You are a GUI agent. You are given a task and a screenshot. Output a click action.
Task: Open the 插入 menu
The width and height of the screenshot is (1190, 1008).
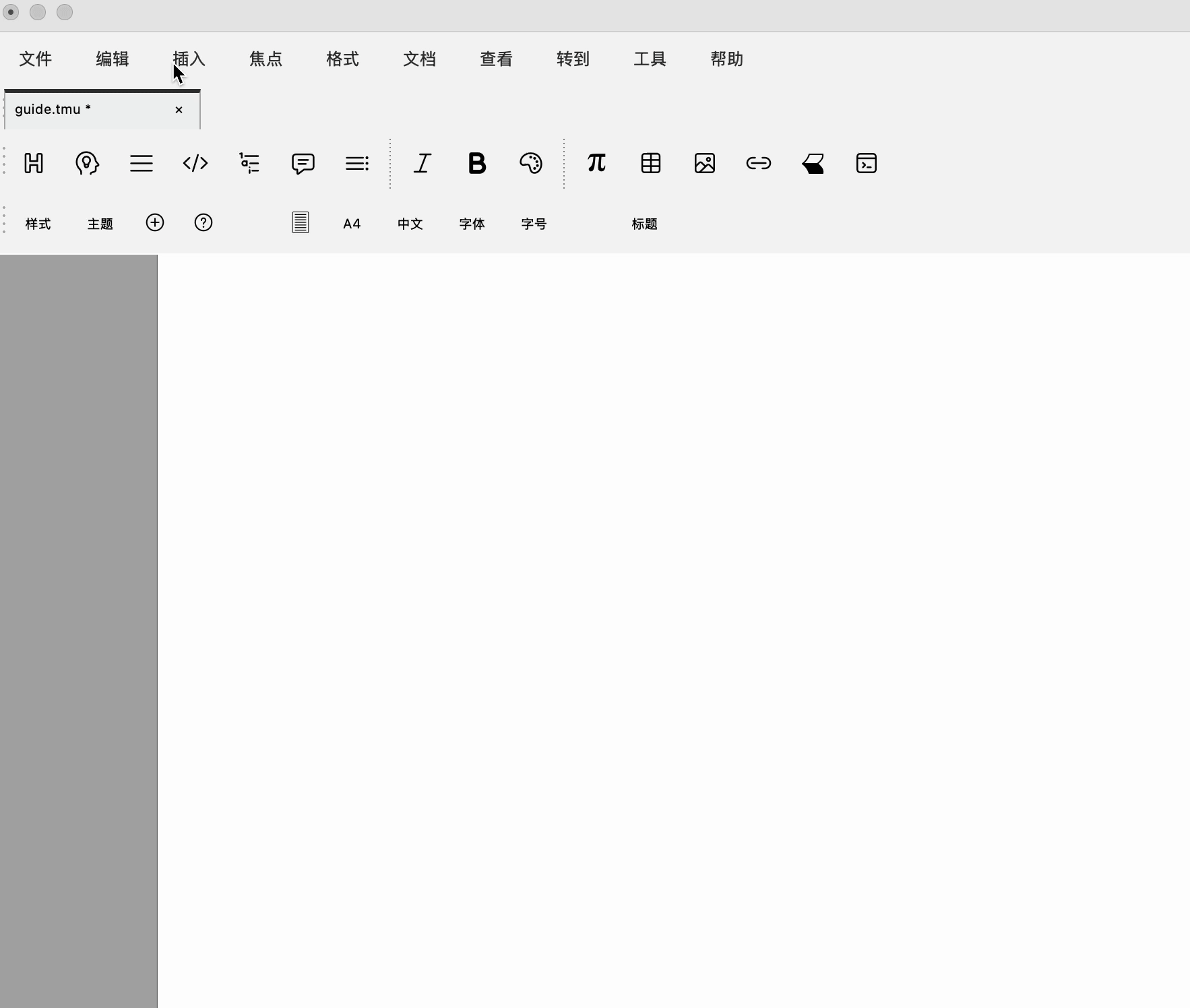[189, 59]
